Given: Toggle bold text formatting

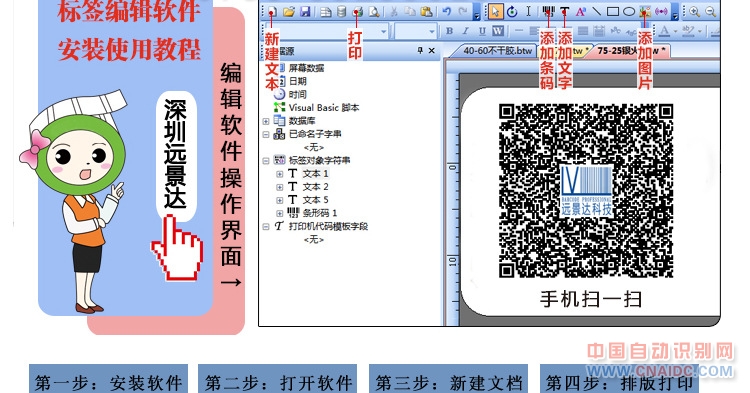Looking at the screenshot, I should [x=449, y=31].
